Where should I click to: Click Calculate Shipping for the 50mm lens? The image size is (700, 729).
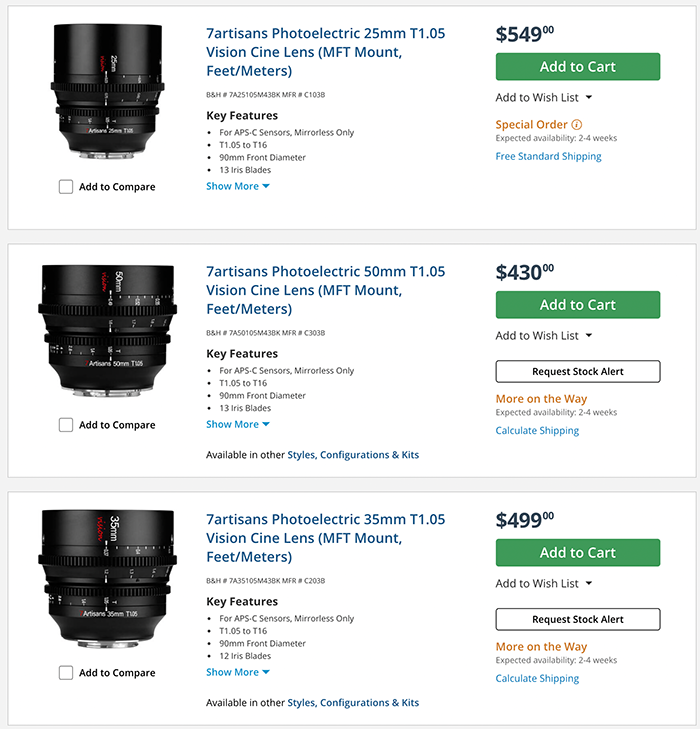point(537,431)
